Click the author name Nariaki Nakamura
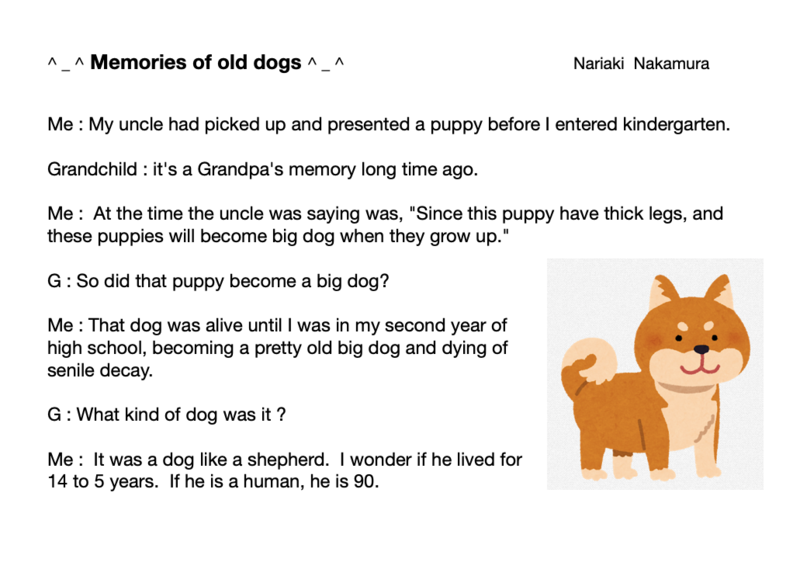Image resolution: width=800 pixels, height=562 pixels. click(641, 64)
